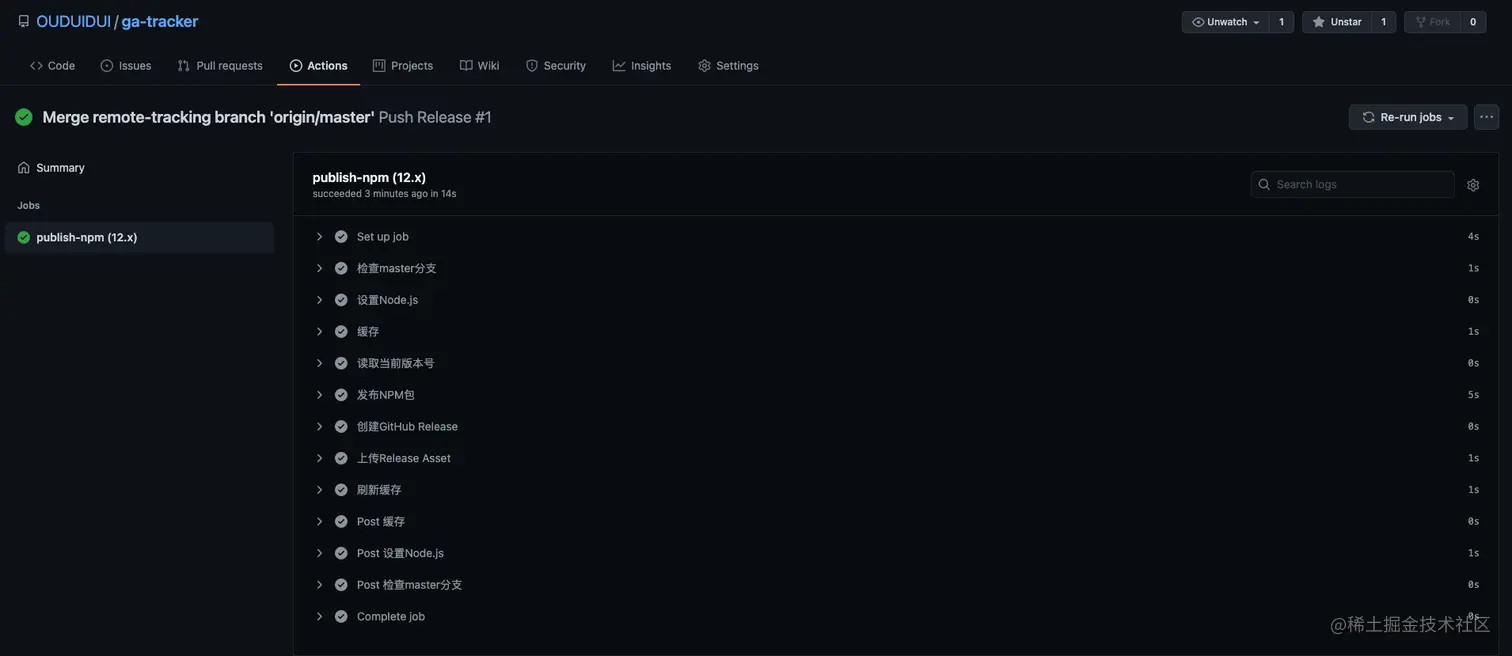Image resolution: width=1512 pixels, height=656 pixels.
Task: Expand the 读取当前版本号 step
Action: 320,363
